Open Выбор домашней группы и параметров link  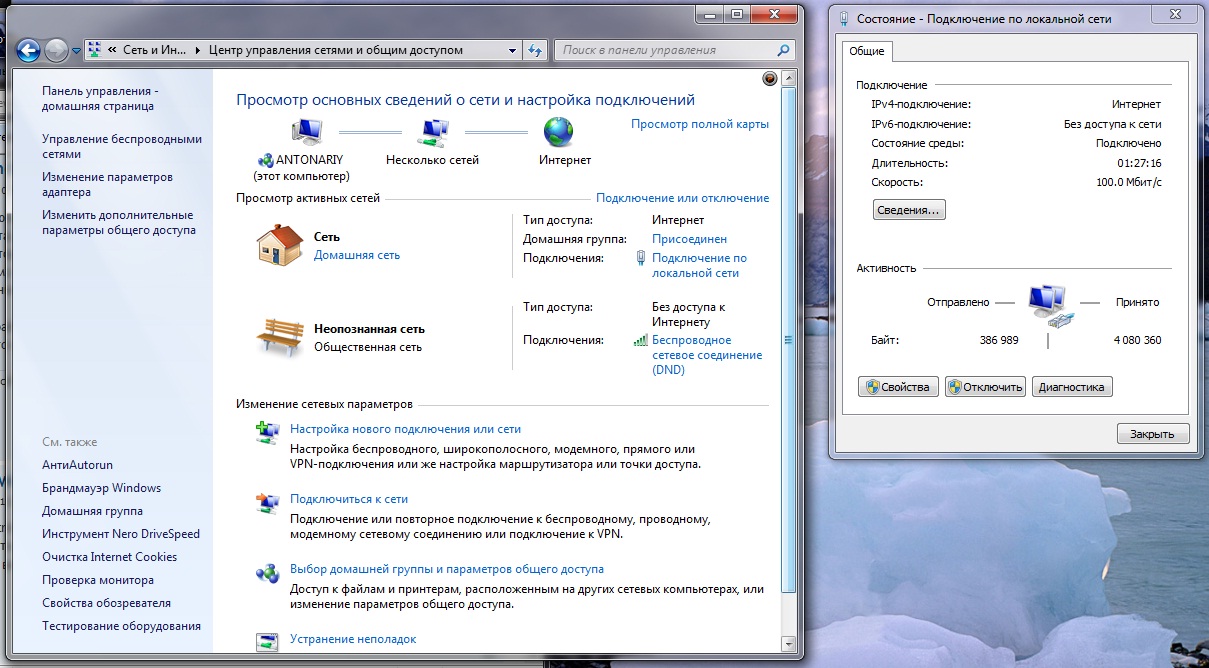tap(447, 569)
